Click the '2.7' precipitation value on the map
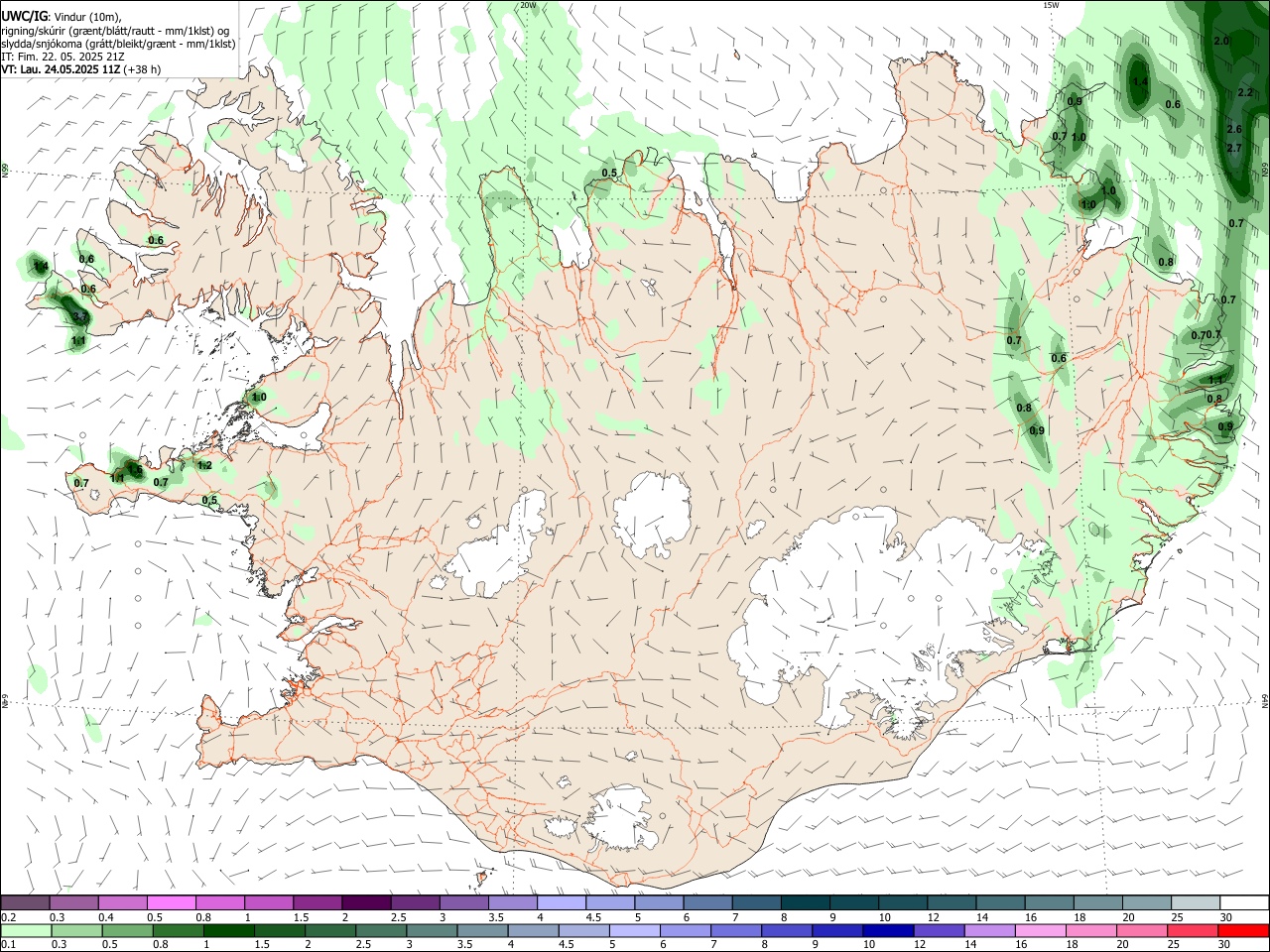 pos(1234,148)
